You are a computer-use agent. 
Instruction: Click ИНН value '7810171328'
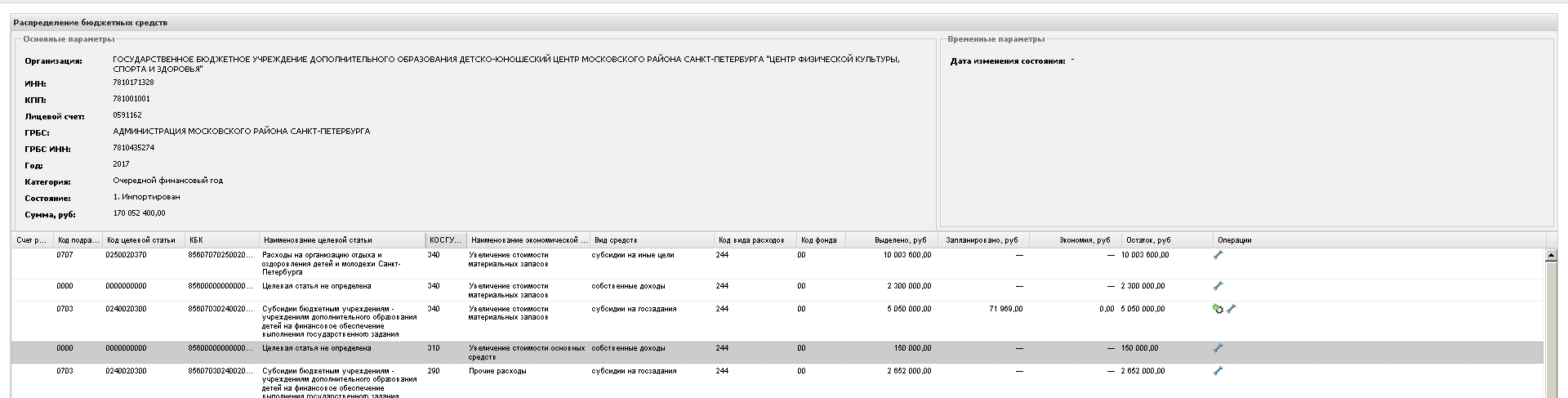(133, 83)
